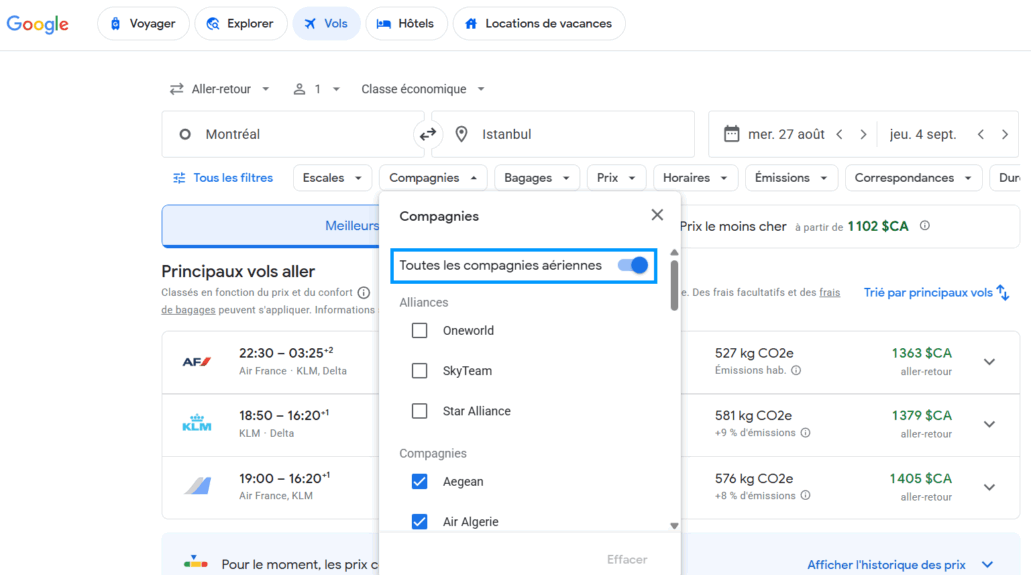The width and height of the screenshot is (1031, 575).
Task: Expand the price history chevron
Action: [x=987, y=564]
